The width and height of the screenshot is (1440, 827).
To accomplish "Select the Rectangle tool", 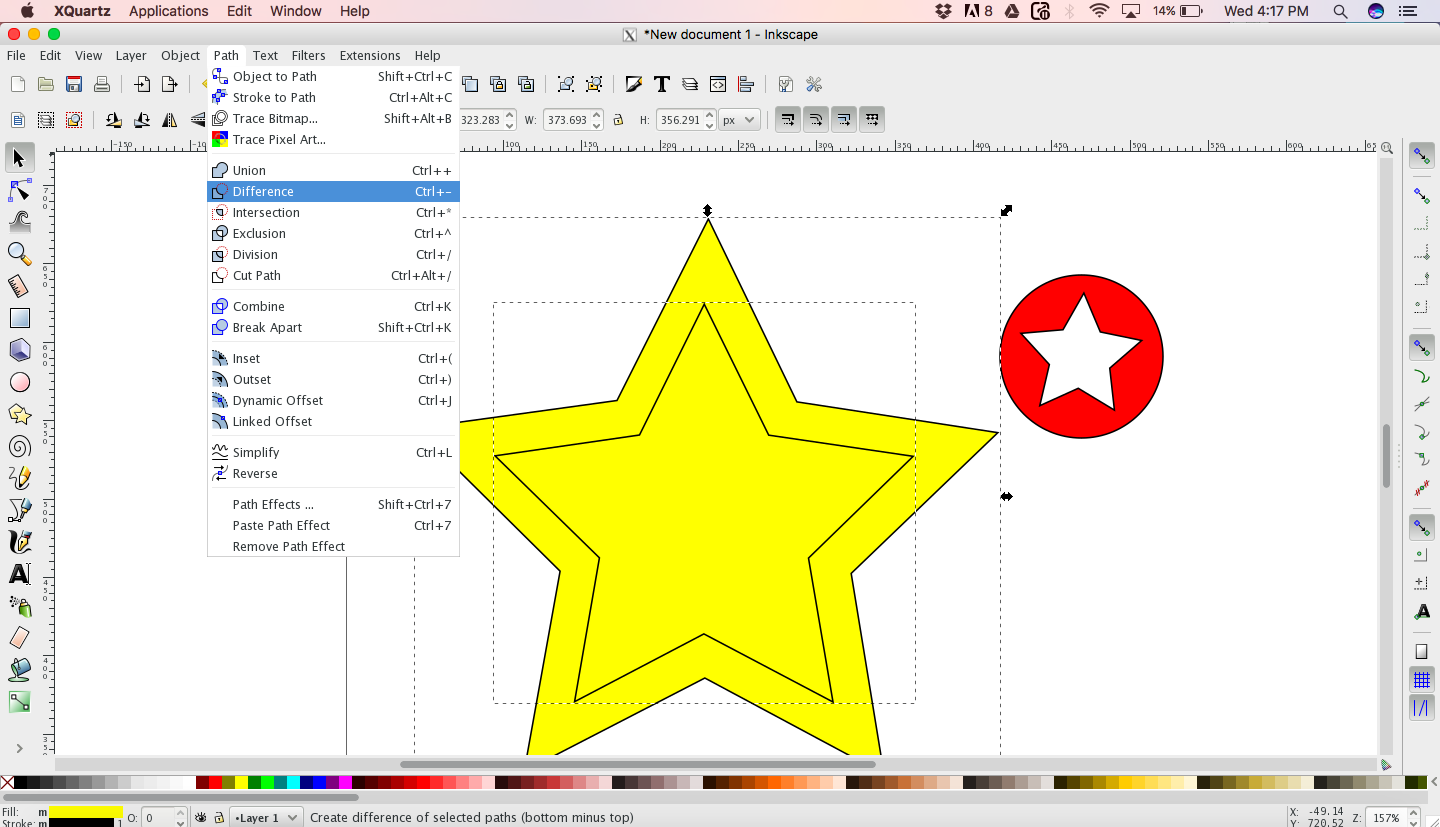I will (19, 318).
